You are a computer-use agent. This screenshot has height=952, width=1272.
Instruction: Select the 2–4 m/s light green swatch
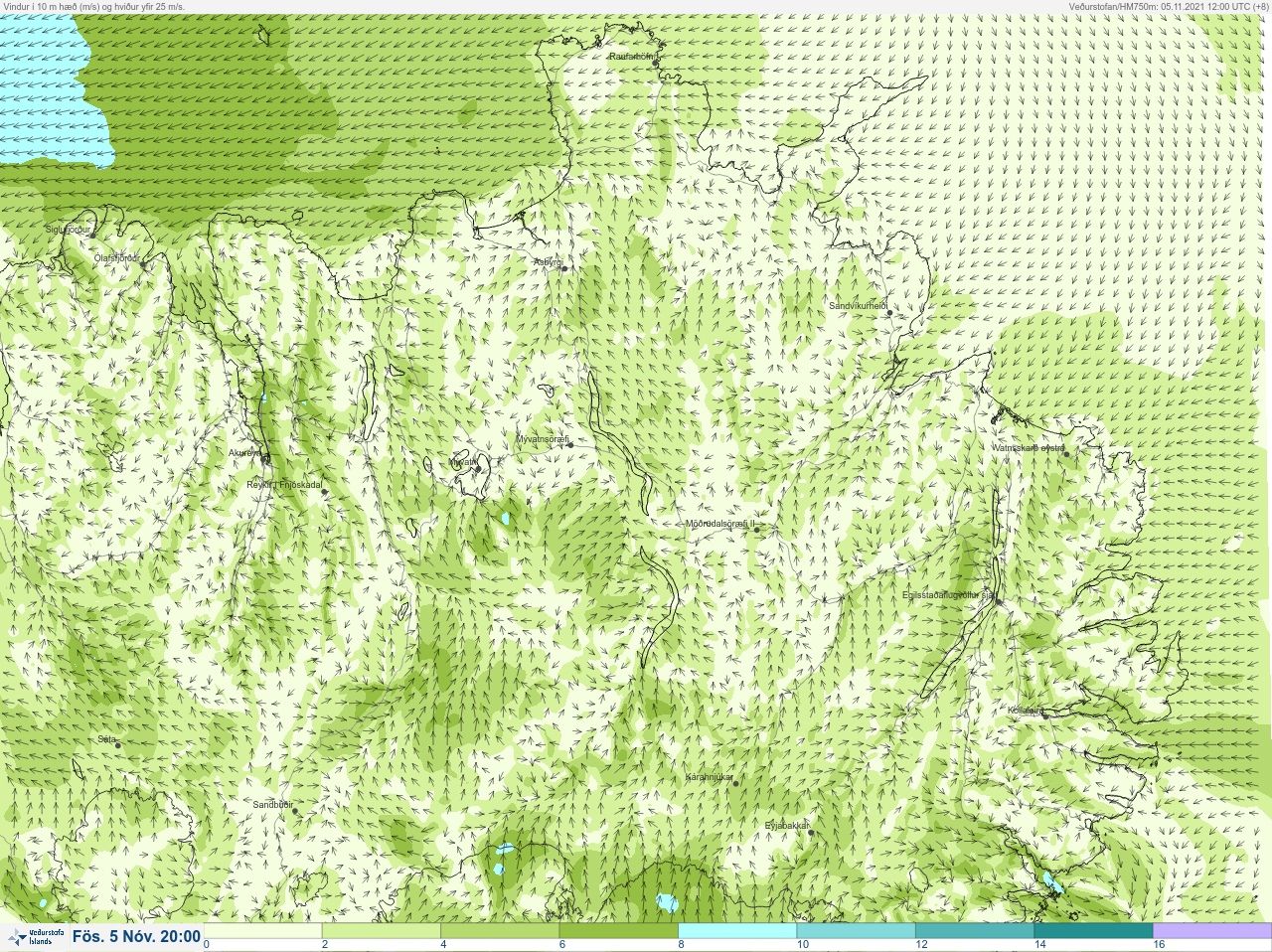381,931
